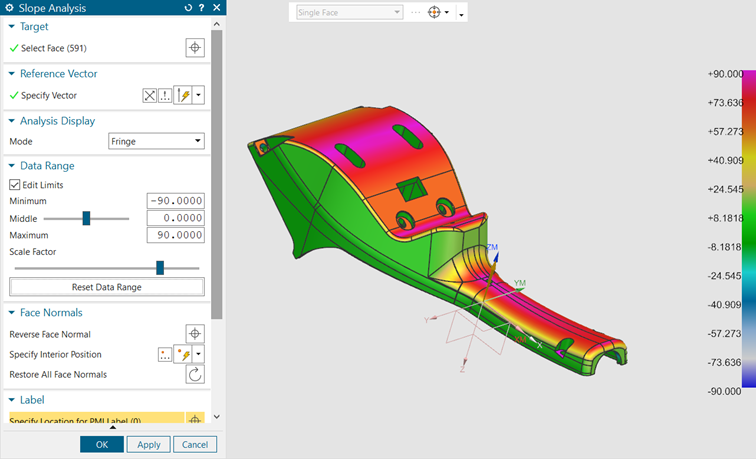The width and height of the screenshot is (756, 459).
Task: Open the vector type dropdown arrow
Action: 199,95
